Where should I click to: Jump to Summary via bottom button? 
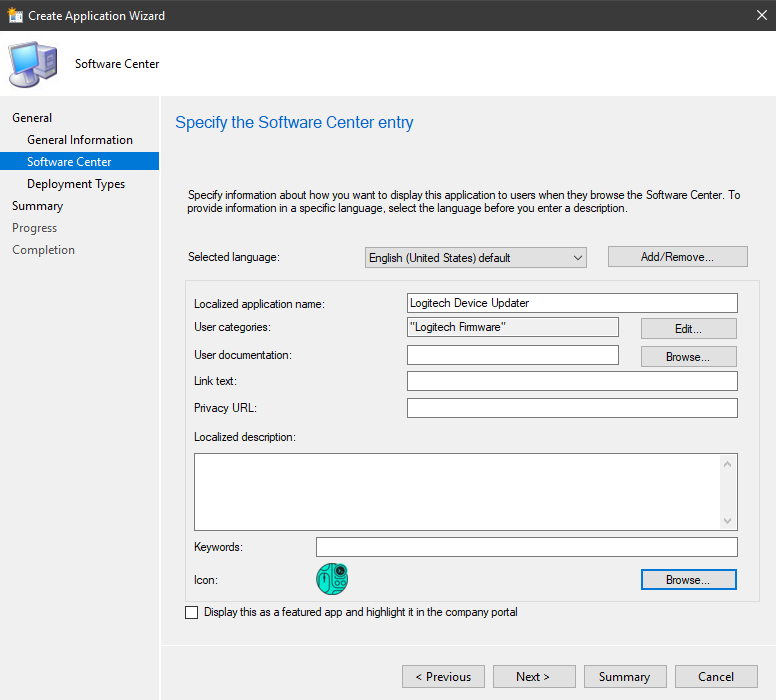(625, 677)
